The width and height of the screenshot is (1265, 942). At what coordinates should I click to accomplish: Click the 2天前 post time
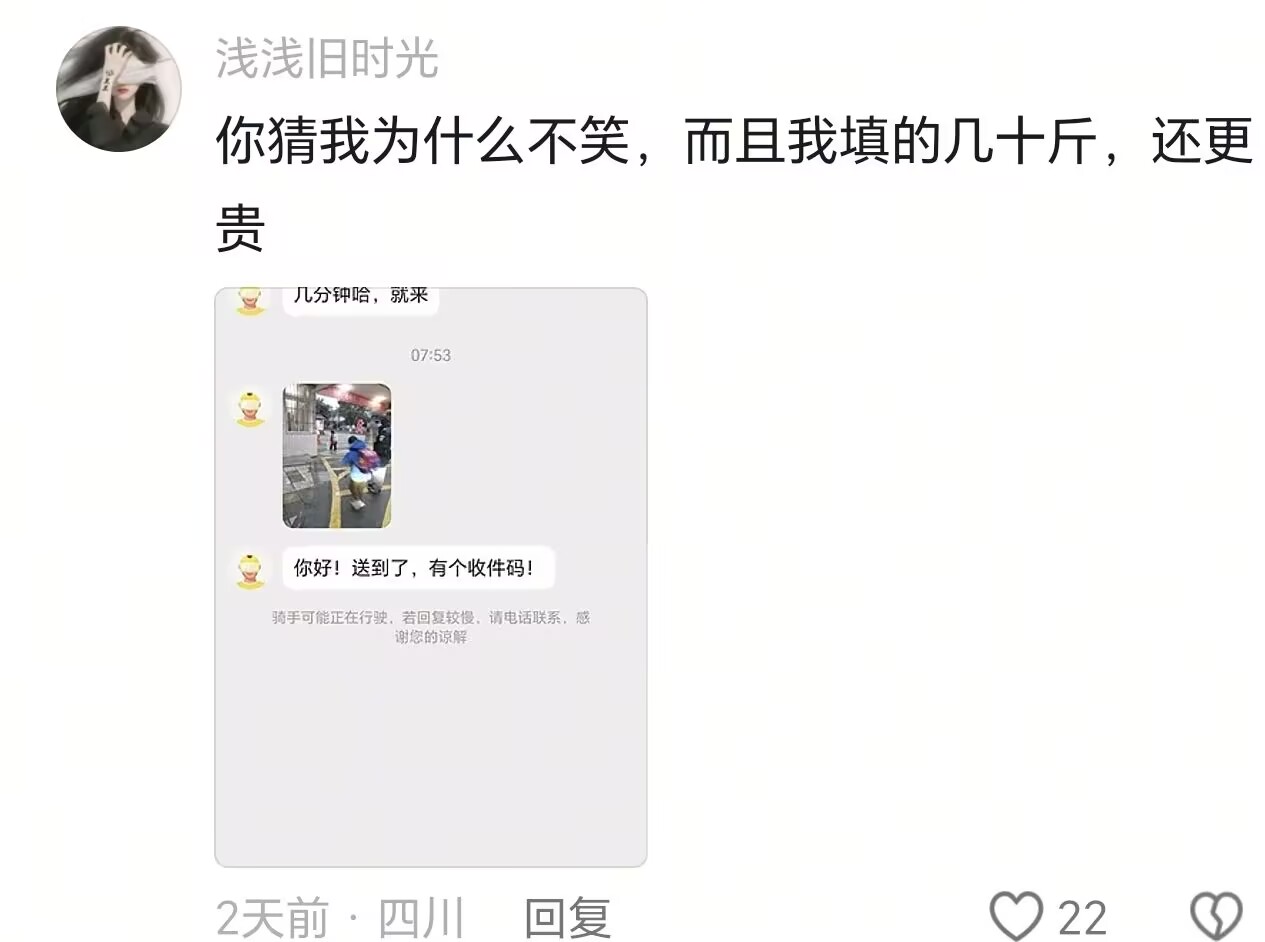(x=272, y=918)
